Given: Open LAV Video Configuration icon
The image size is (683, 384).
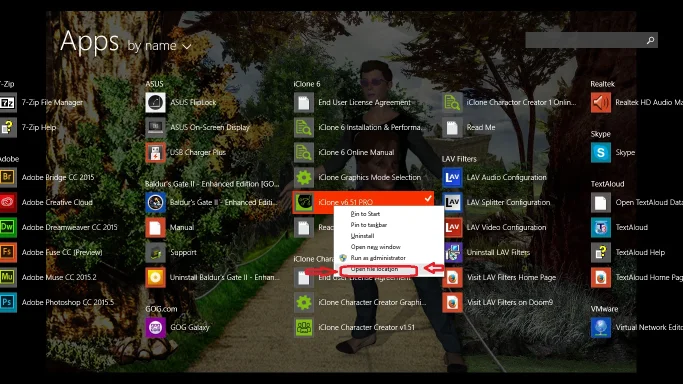Looking at the screenshot, I should 452,227.
